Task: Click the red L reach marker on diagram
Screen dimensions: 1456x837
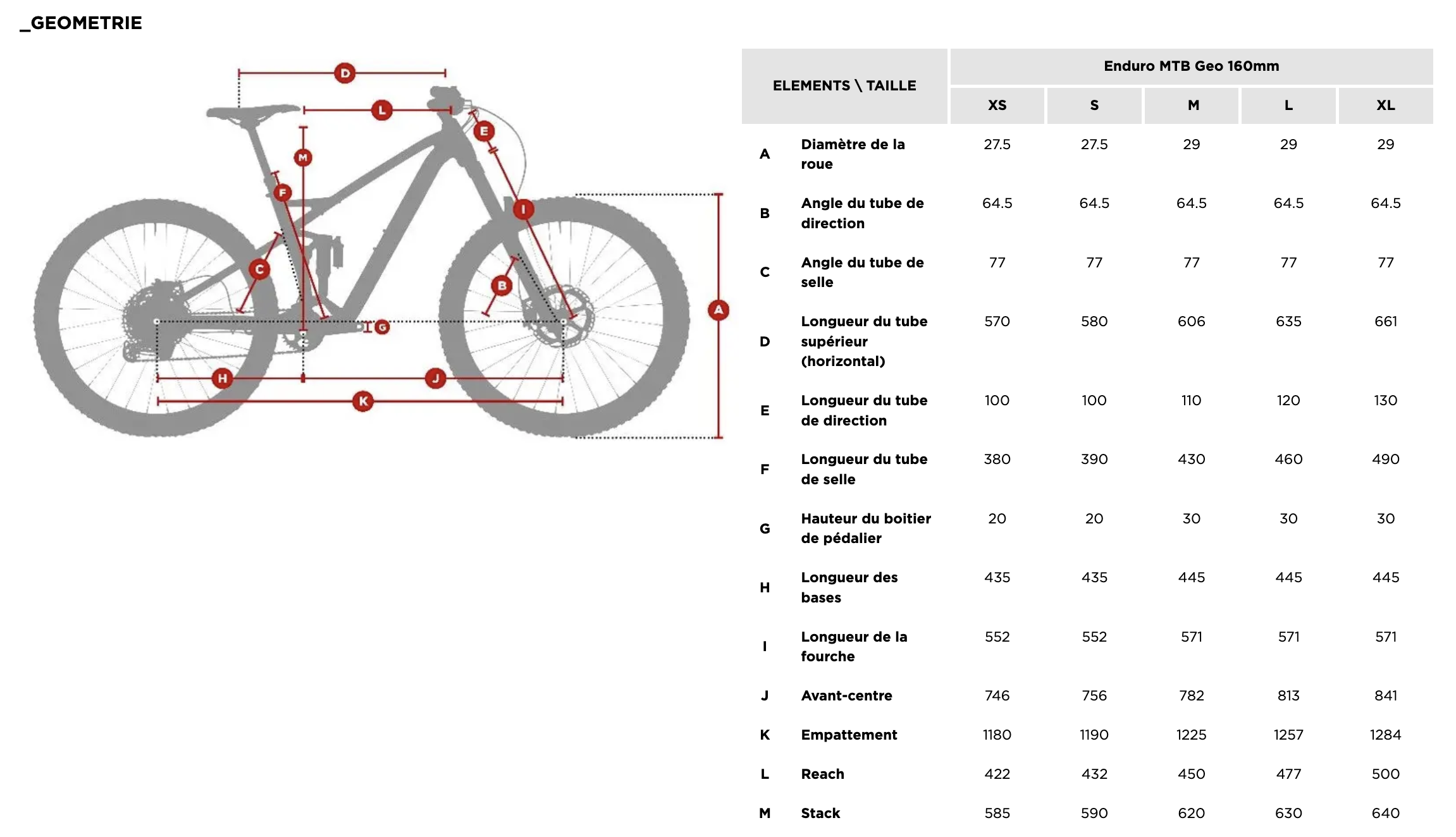Action: [381, 111]
